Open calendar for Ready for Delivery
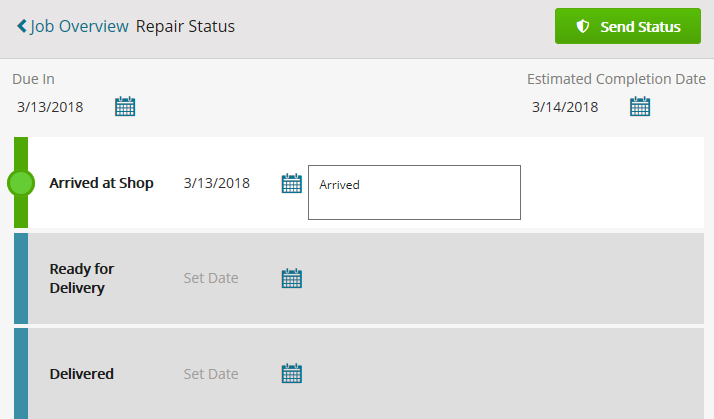Screen dimensions: 714x419 (291, 278)
